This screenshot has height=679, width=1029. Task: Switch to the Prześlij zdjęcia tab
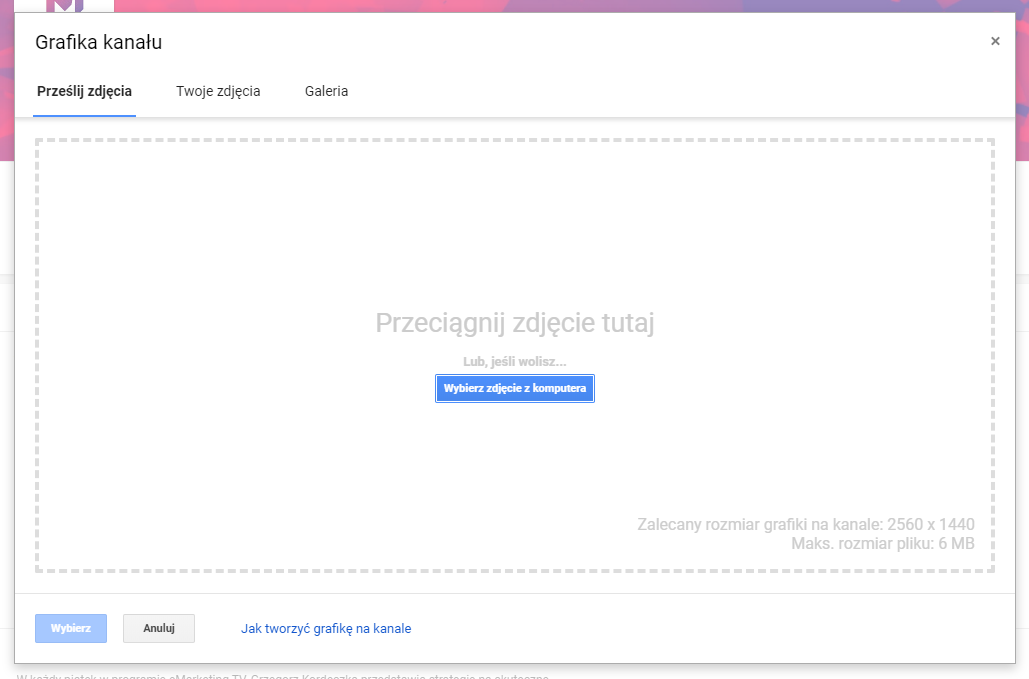pos(84,91)
